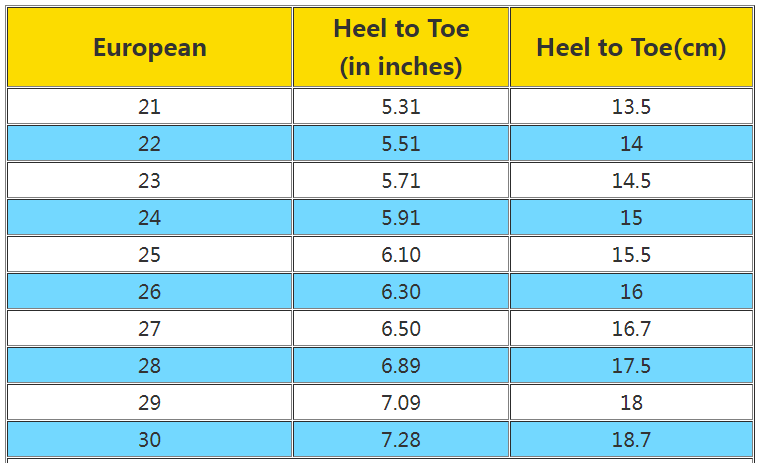This screenshot has height=463, width=763.
Task: Click the 5.71 inches cell
Action: tap(401, 180)
